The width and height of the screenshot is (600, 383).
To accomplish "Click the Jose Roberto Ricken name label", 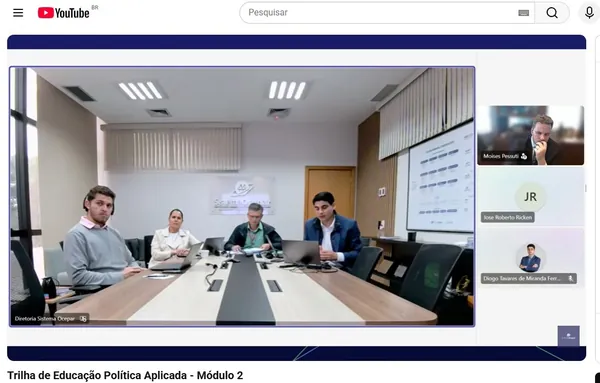I will click(507, 217).
